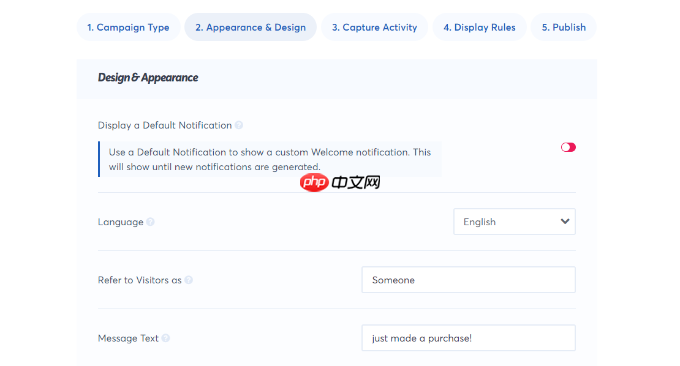This screenshot has width=680, height=366.
Task: Click help icon beside Refer to Visitors as
Action: click(189, 280)
